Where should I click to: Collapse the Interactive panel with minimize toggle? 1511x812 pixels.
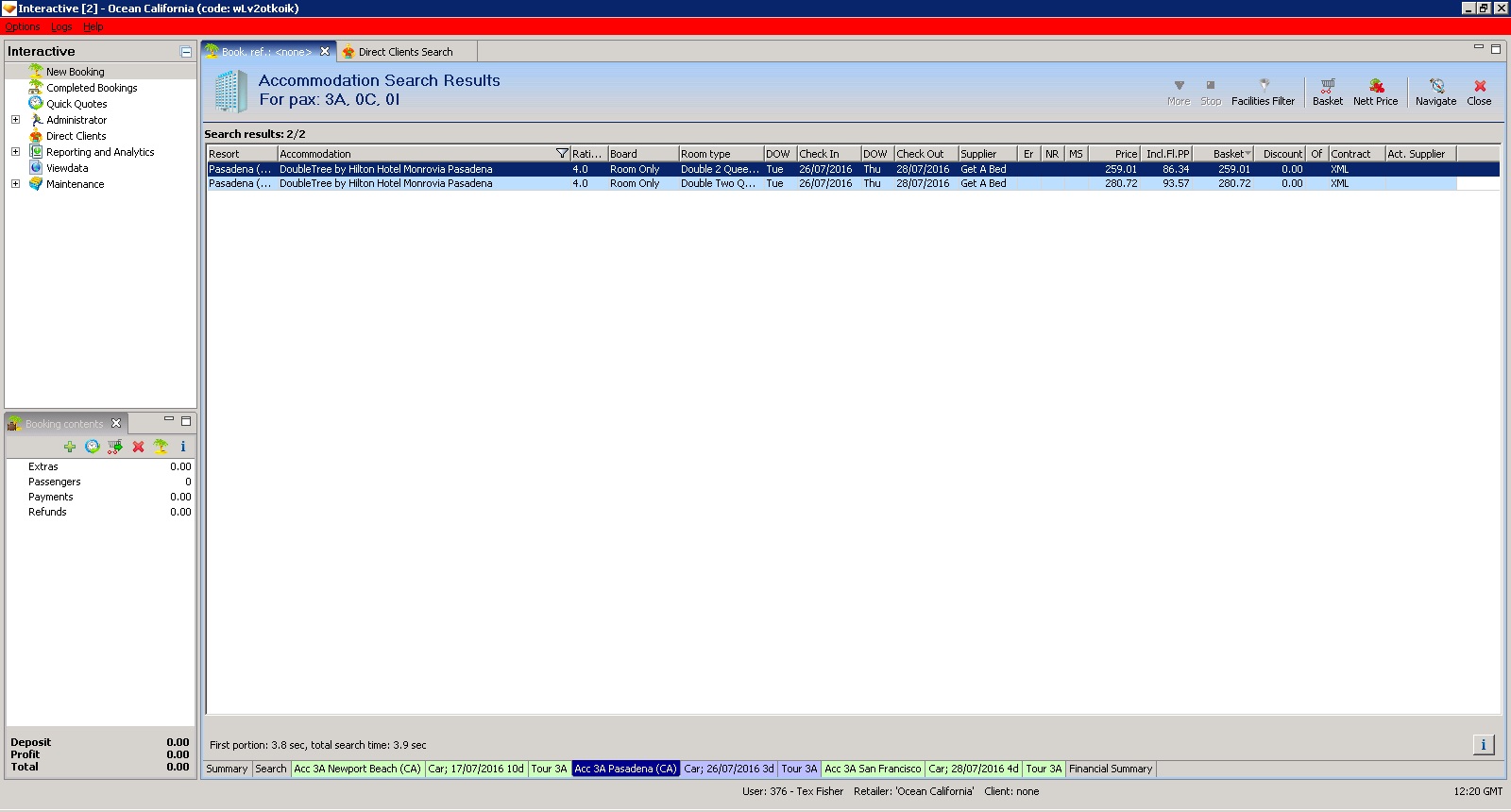pos(186,52)
